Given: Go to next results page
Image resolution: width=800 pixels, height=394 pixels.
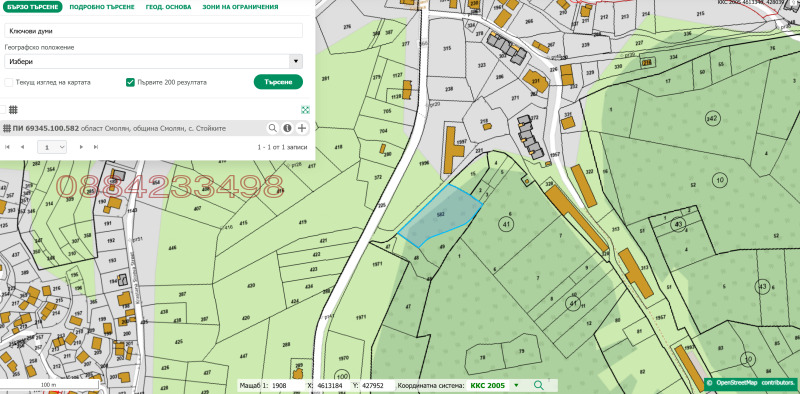Looking at the screenshot, I should 81,147.
